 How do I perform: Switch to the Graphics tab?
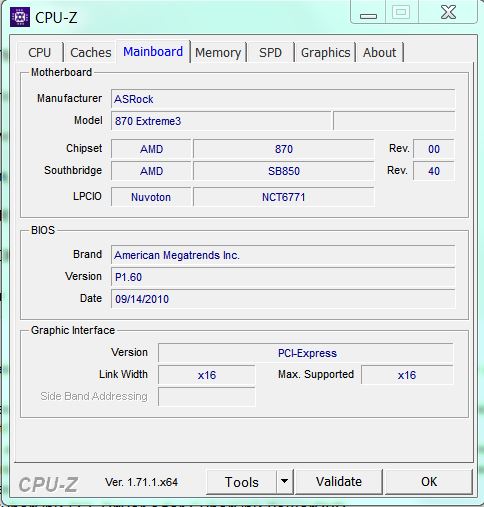click(325, 52)
